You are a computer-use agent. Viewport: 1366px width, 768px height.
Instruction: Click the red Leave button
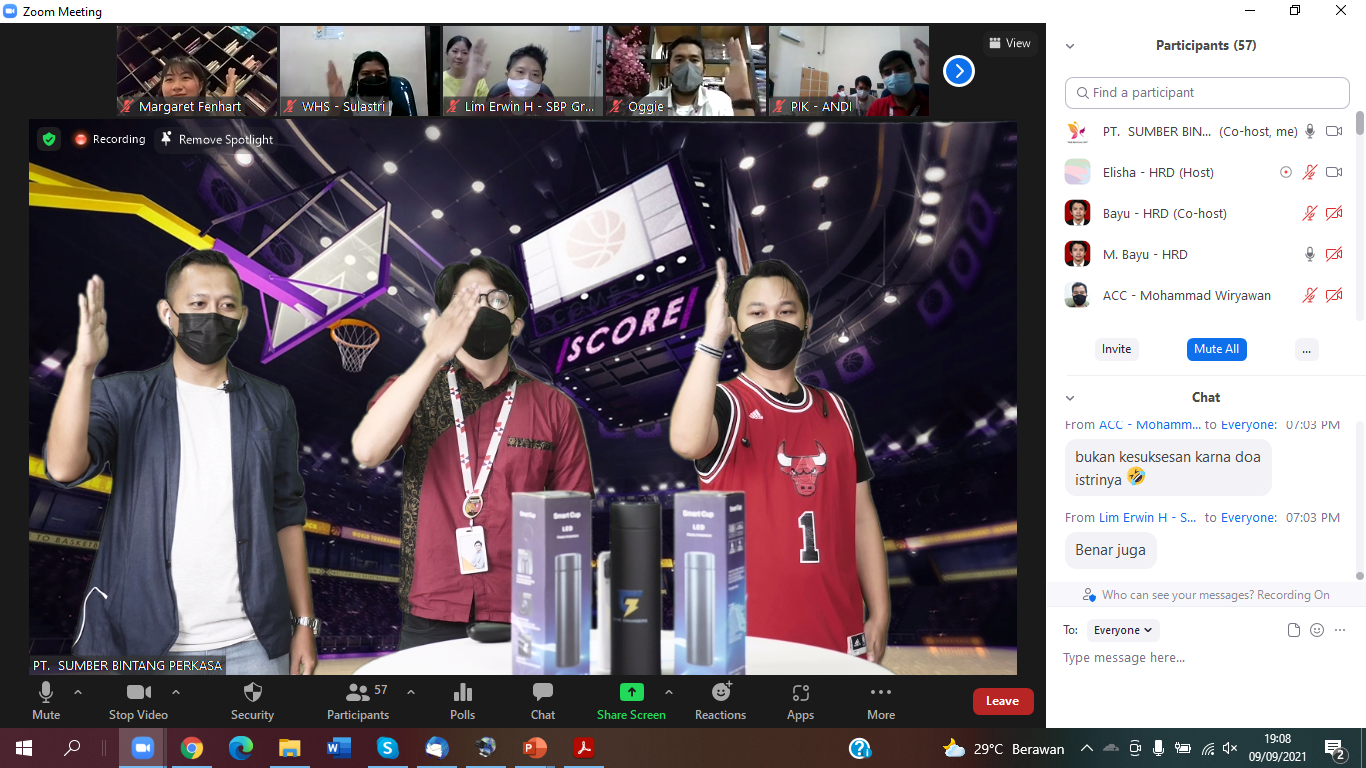coord(1003,701)
